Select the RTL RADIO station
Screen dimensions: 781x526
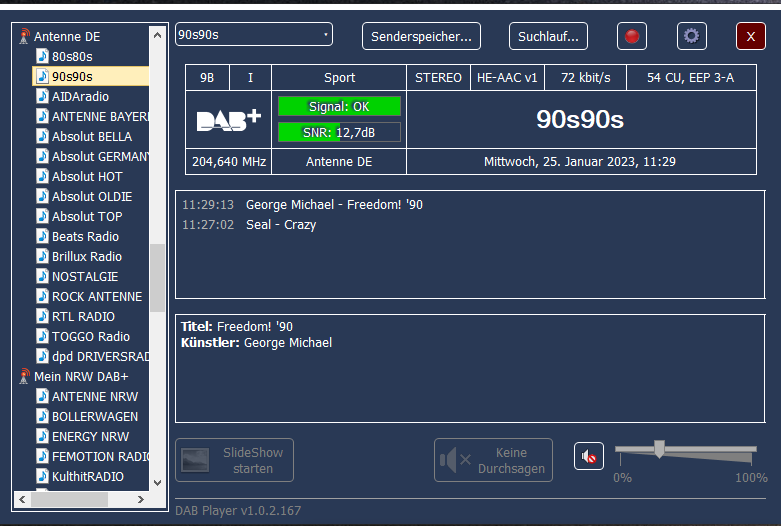83,316
